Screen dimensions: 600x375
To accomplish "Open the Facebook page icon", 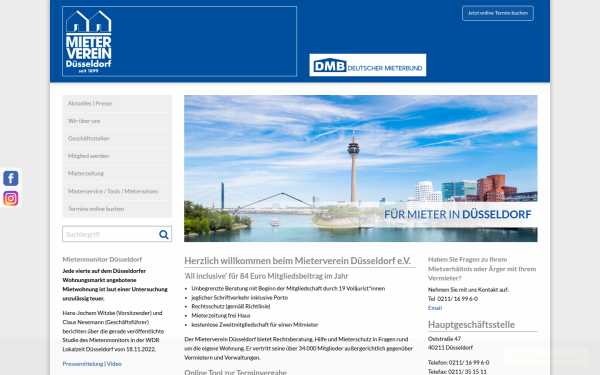I will (11, 178).
